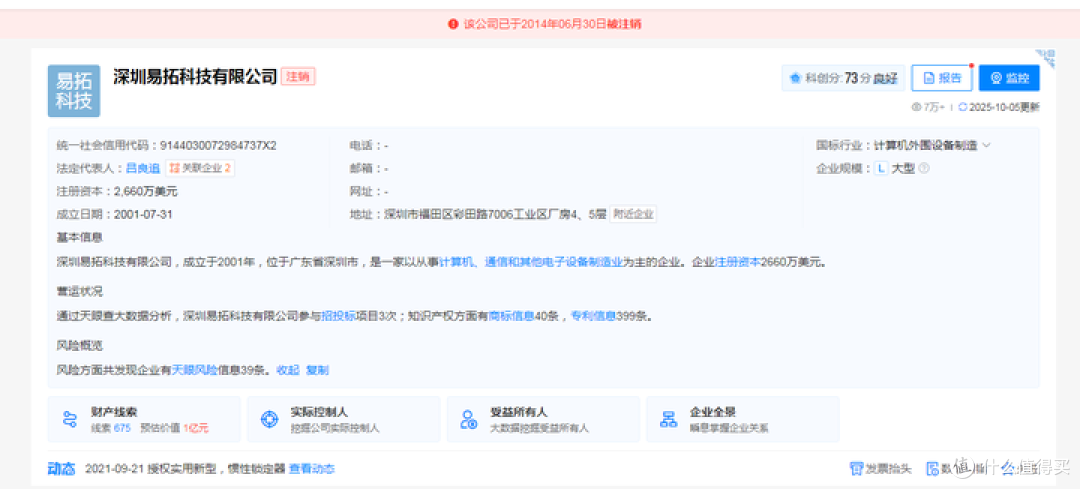This screenshot has width=1080, height=489.
Task: Open the 财产线索 card
Action: (x=144, y=419)
